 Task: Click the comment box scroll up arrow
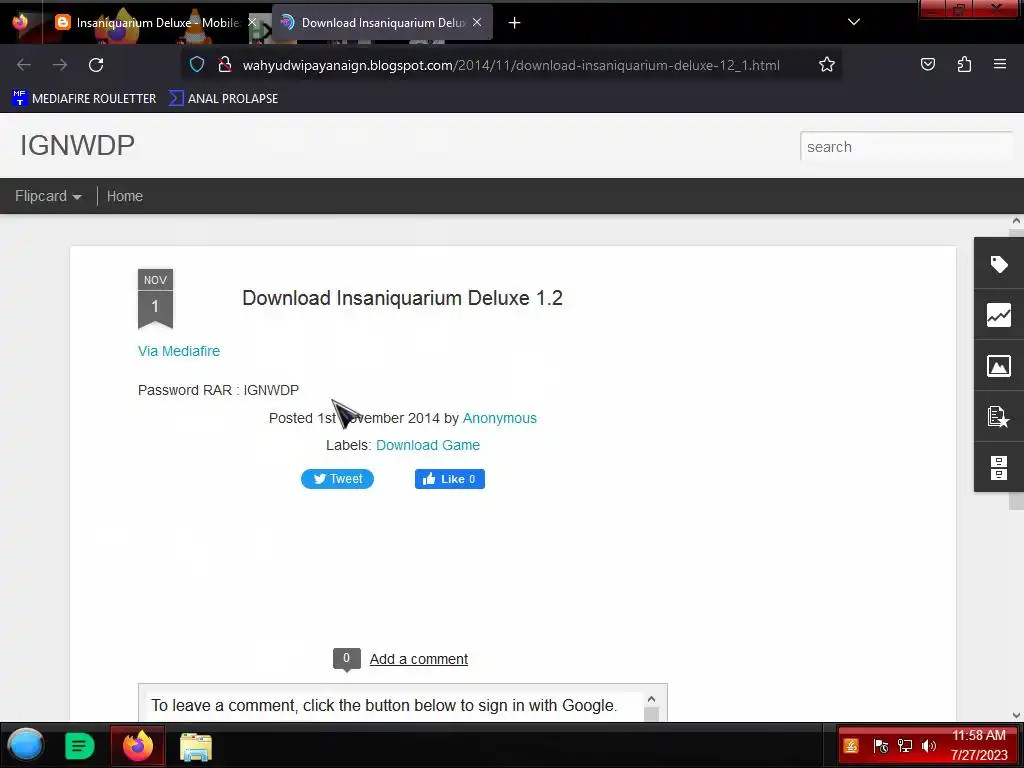[x=651, y=699]
